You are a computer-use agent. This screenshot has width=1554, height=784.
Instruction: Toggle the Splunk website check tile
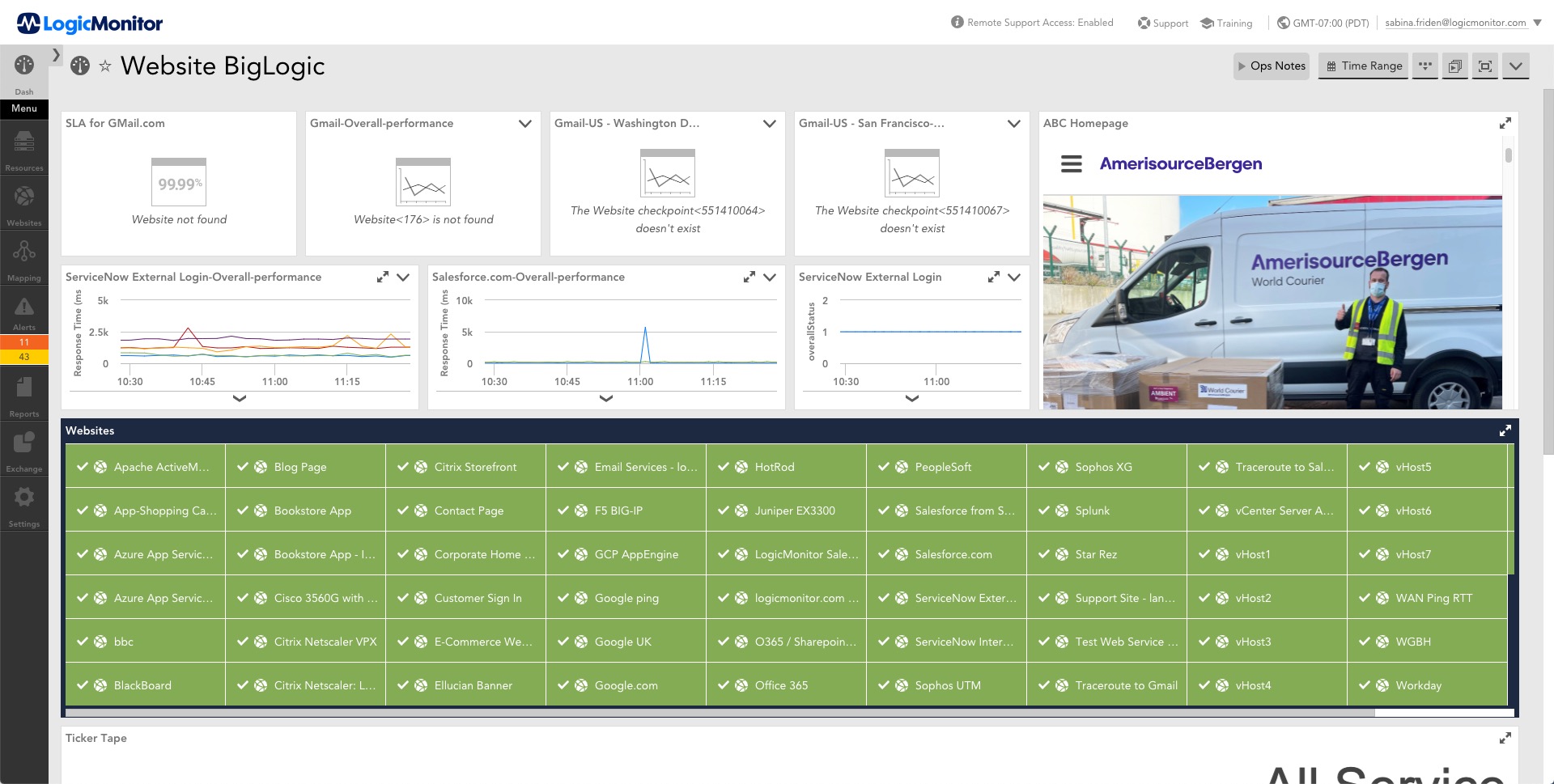point(1093,511)
